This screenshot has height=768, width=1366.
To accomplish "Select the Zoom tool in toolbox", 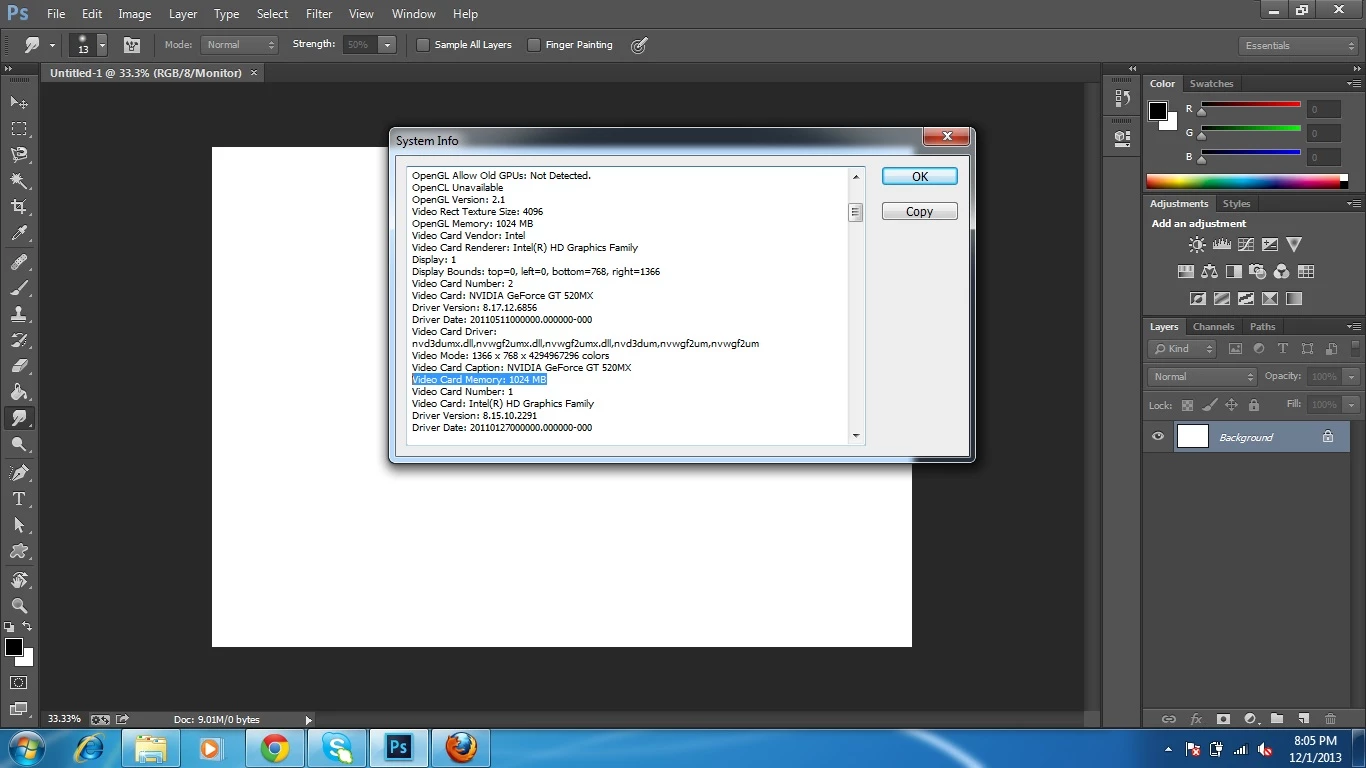I will (x=19, y=605).
